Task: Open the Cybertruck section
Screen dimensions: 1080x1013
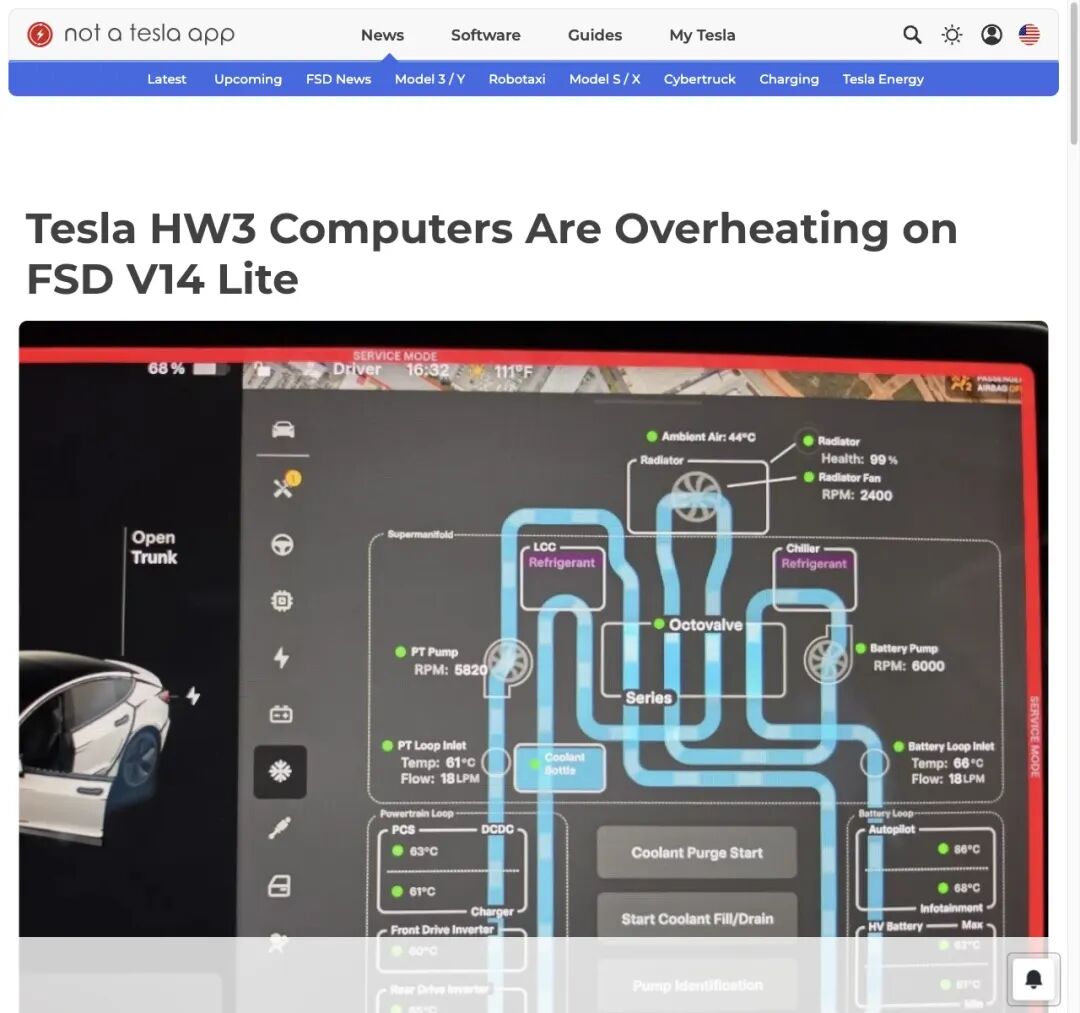Action: (x=699, y=79)
